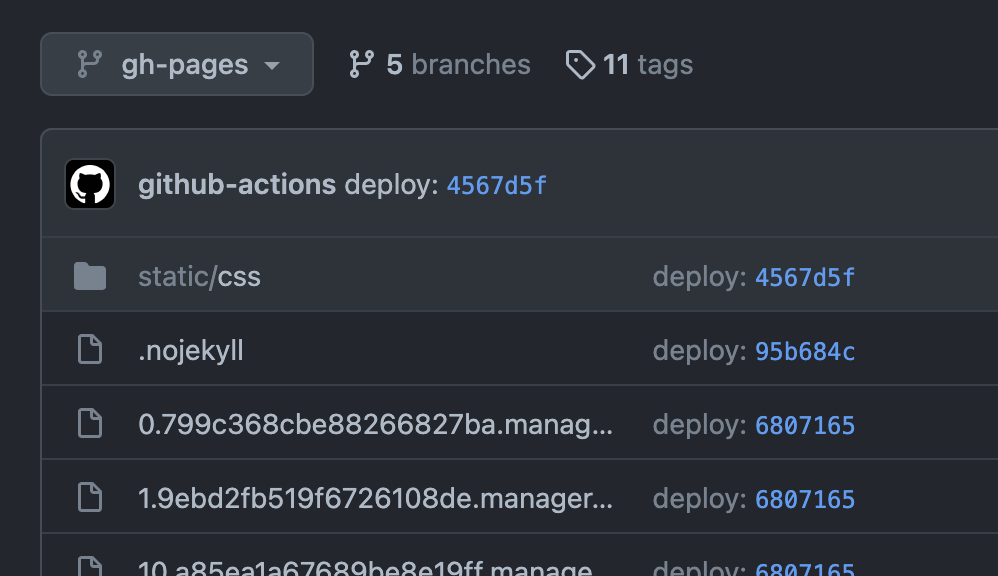Click file icon for 1.9ebd2fb519f6726108de file
The height and width of the screenshot is (576, 998).
(x=90, y=497)
